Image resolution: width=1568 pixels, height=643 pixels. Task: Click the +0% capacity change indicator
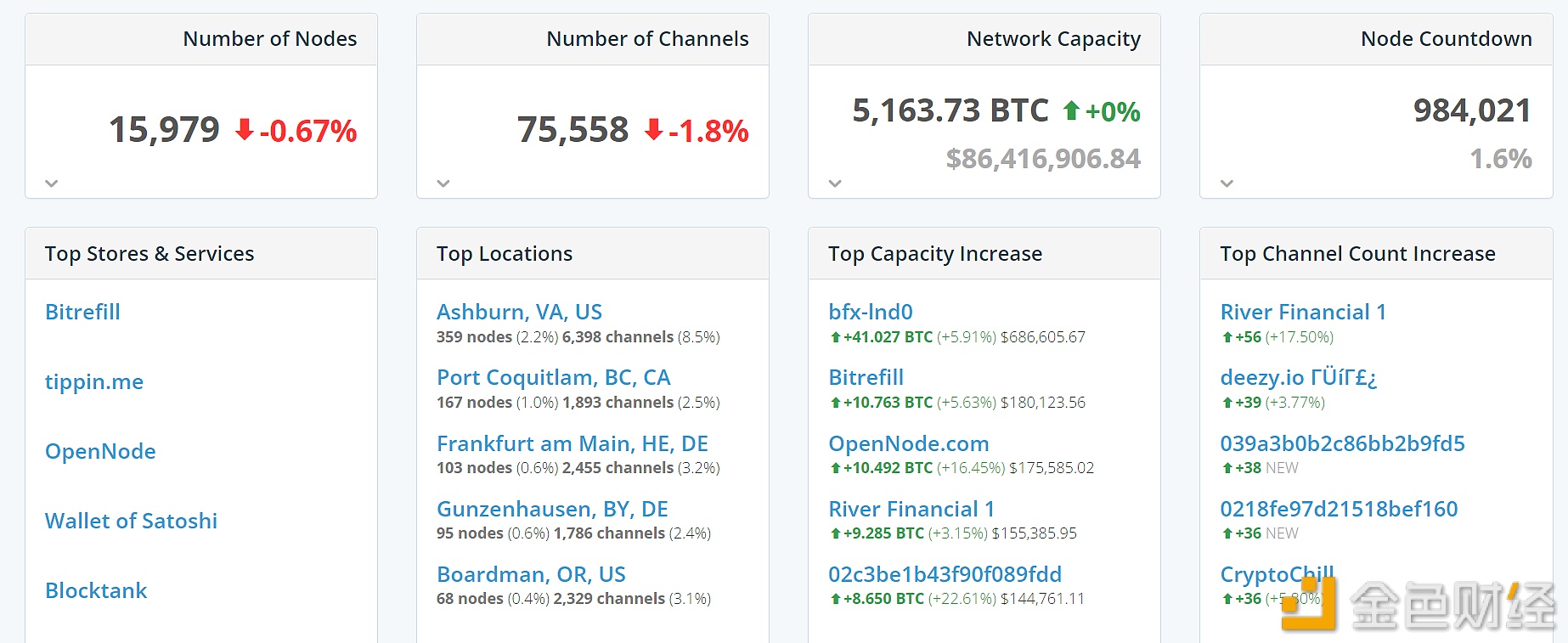(x=1102, y=111)
